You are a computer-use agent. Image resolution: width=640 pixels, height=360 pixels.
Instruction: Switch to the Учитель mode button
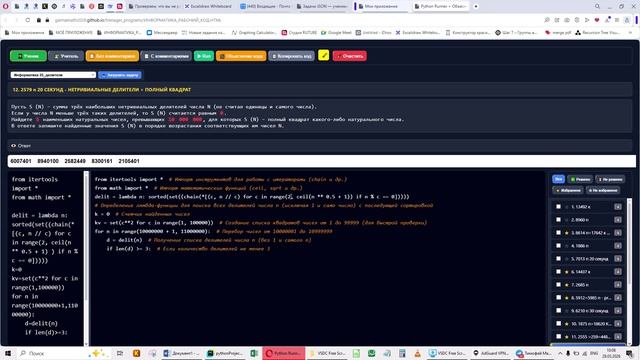click(66, 56)
